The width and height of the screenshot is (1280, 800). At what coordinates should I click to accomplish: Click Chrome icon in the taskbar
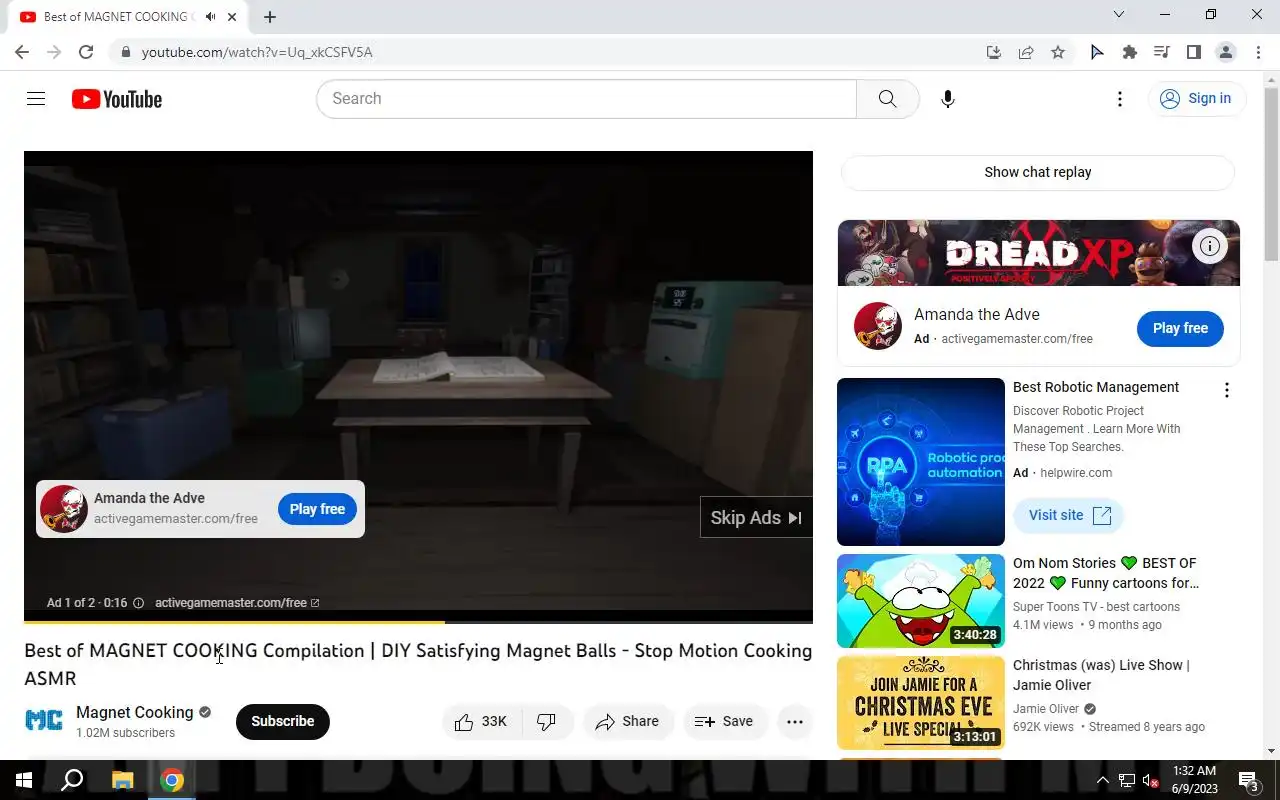(172, 780)
